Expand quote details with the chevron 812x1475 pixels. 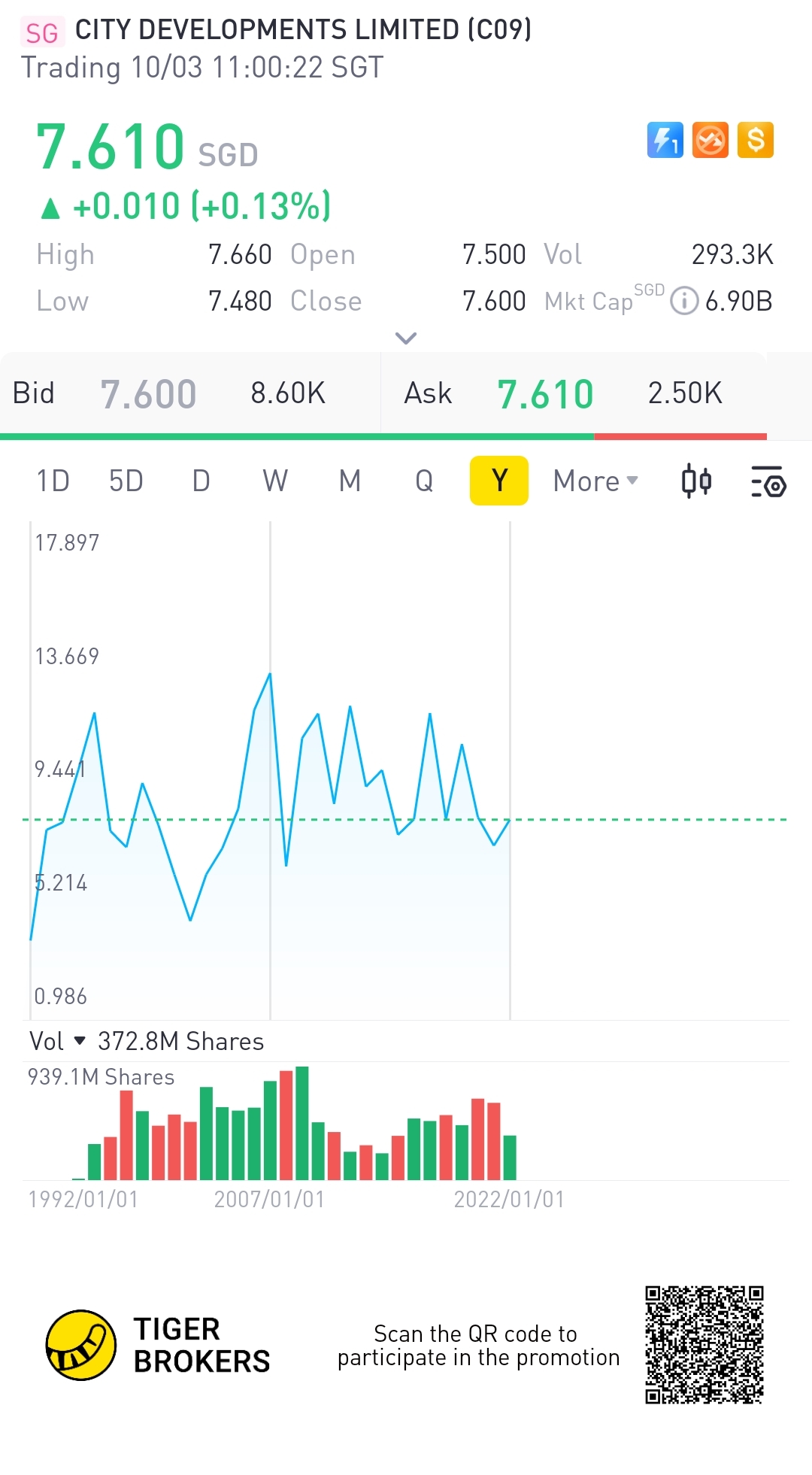tap(406, 338)
